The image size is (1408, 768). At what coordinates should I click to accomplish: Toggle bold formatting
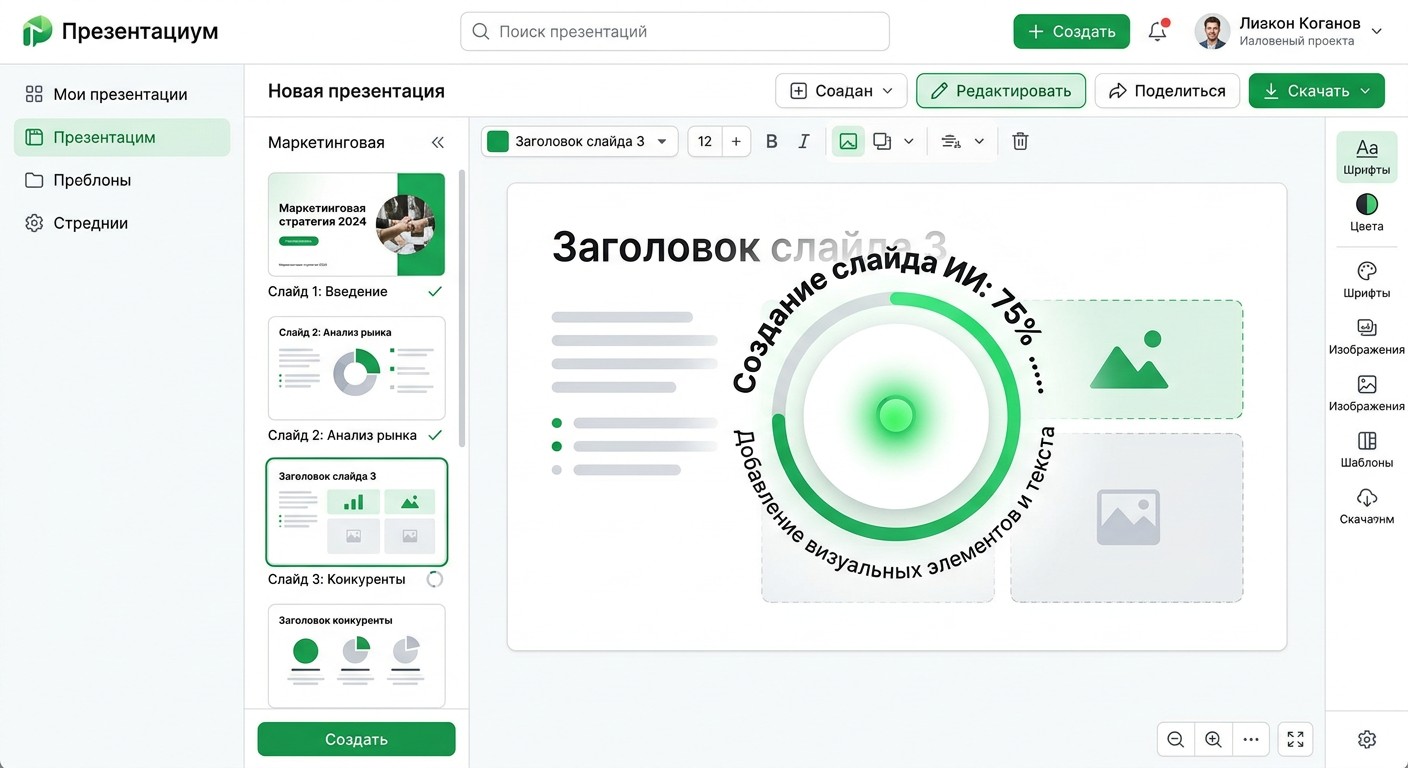(x=771, y=141)
